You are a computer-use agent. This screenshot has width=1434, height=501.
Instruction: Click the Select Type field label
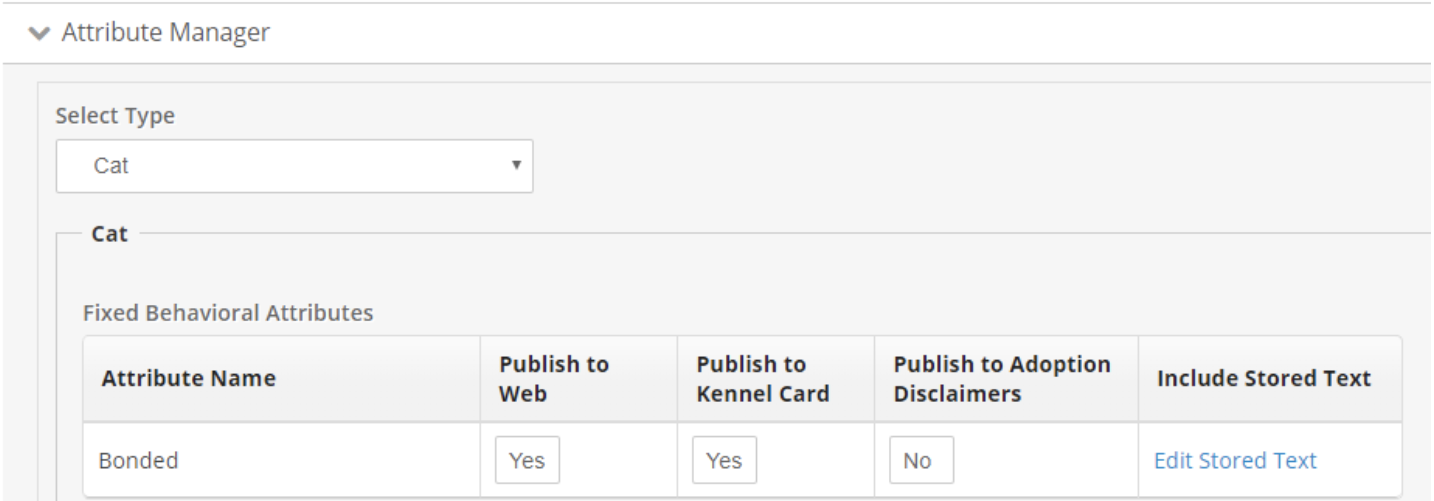115,116
